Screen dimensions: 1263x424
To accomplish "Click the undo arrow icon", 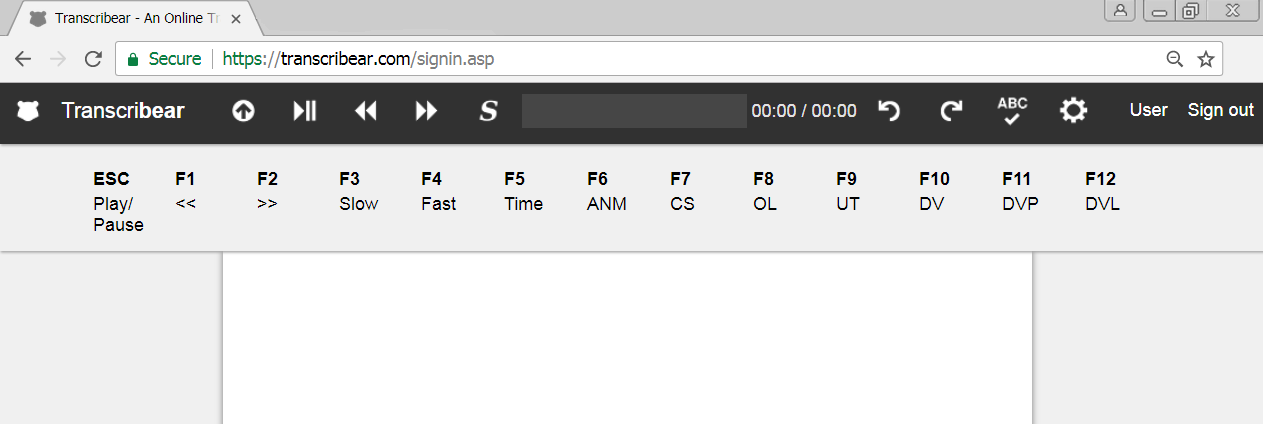I will point(889,111).
